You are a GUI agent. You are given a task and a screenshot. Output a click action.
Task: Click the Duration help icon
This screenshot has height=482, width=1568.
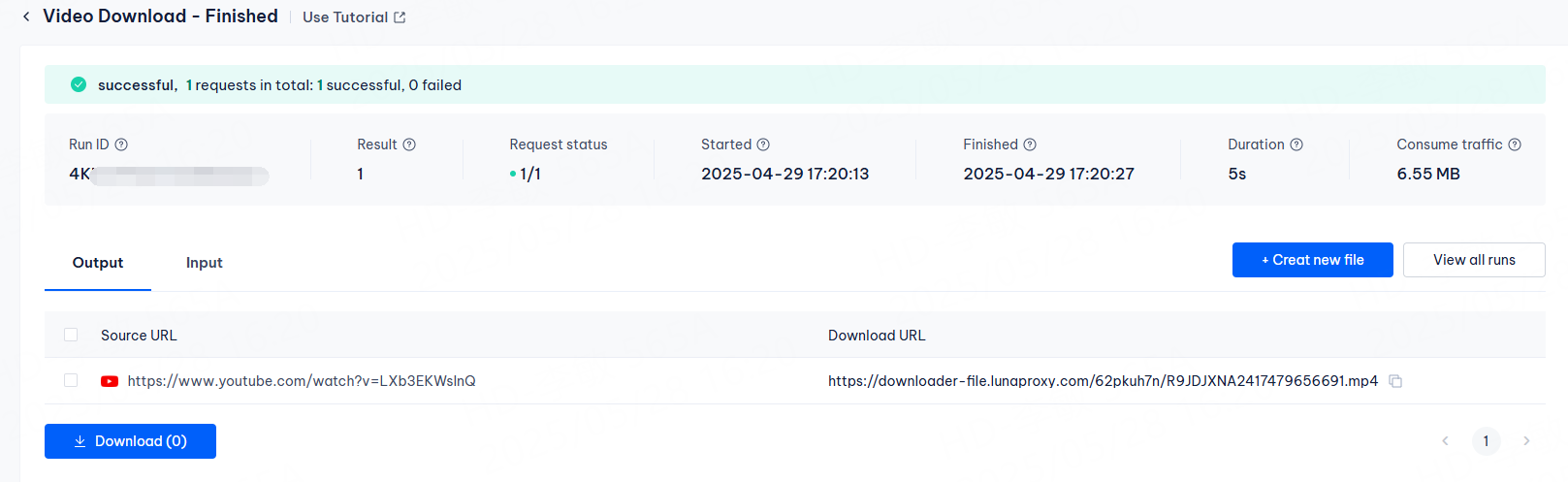click(1296, 145)
